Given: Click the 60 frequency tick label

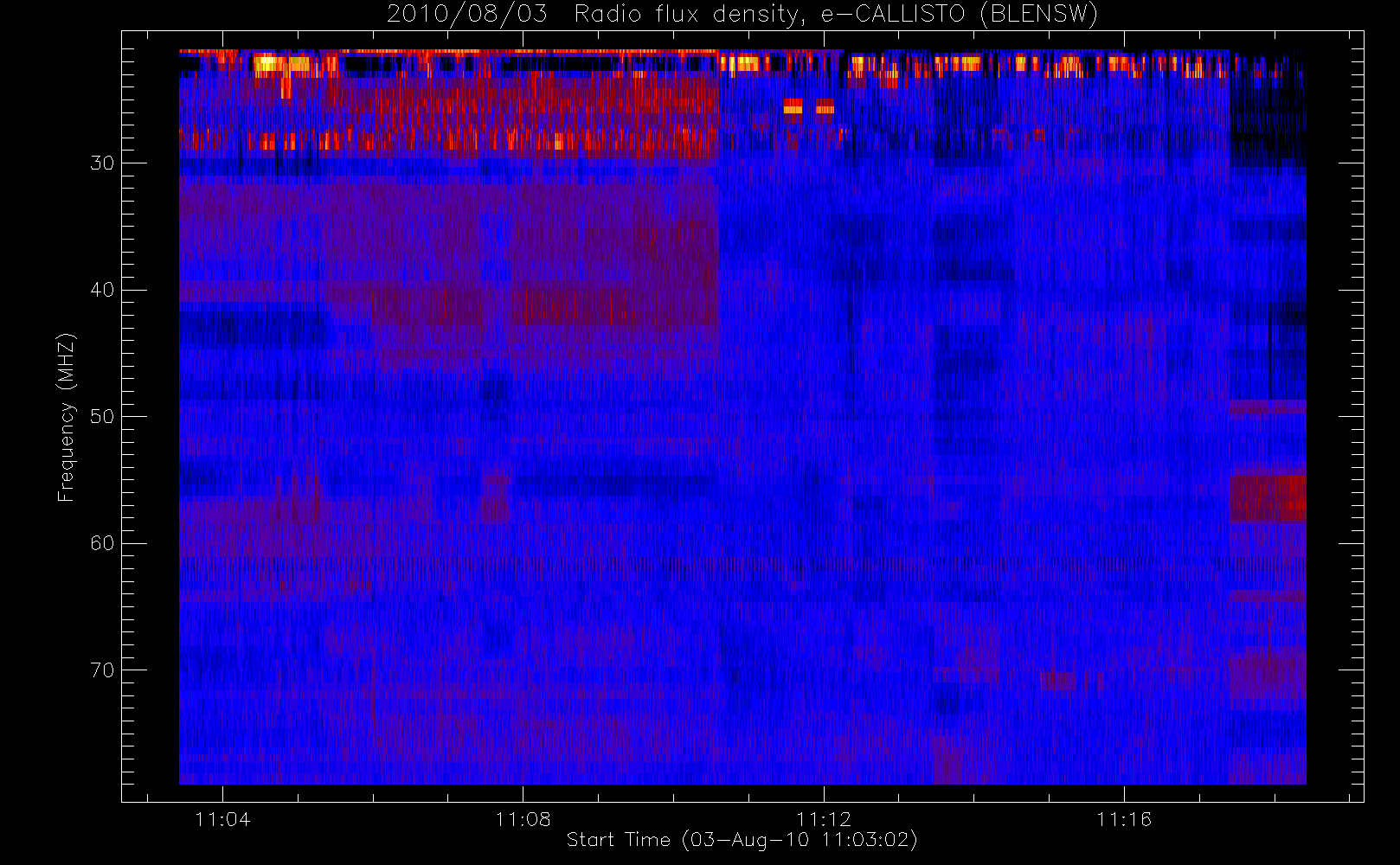Looking at the screenshot, I should point(102,543).
